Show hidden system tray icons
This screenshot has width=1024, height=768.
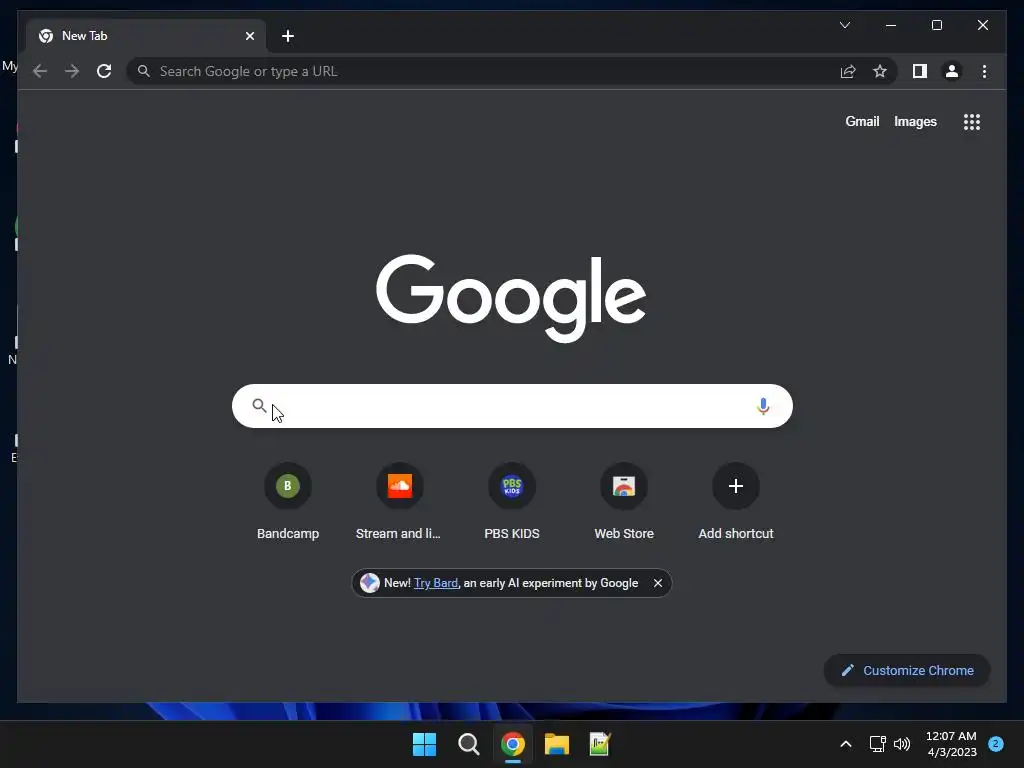point(846,744)
